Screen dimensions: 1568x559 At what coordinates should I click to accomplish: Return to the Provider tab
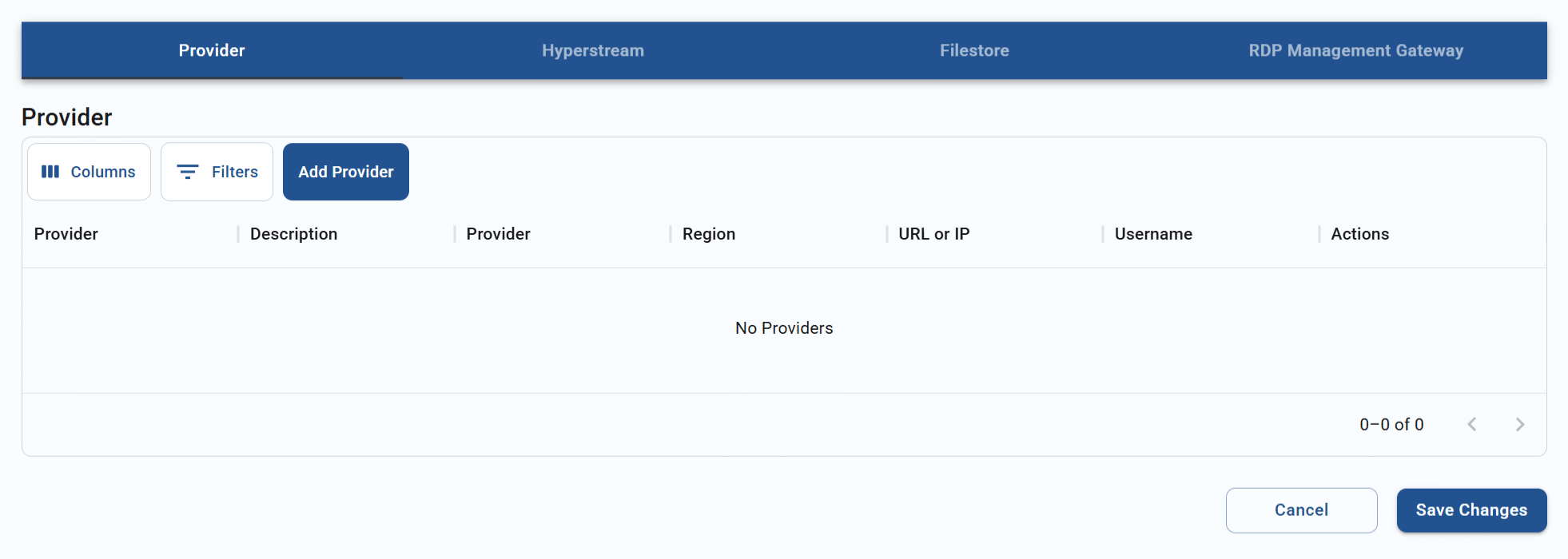coord(211,50)
